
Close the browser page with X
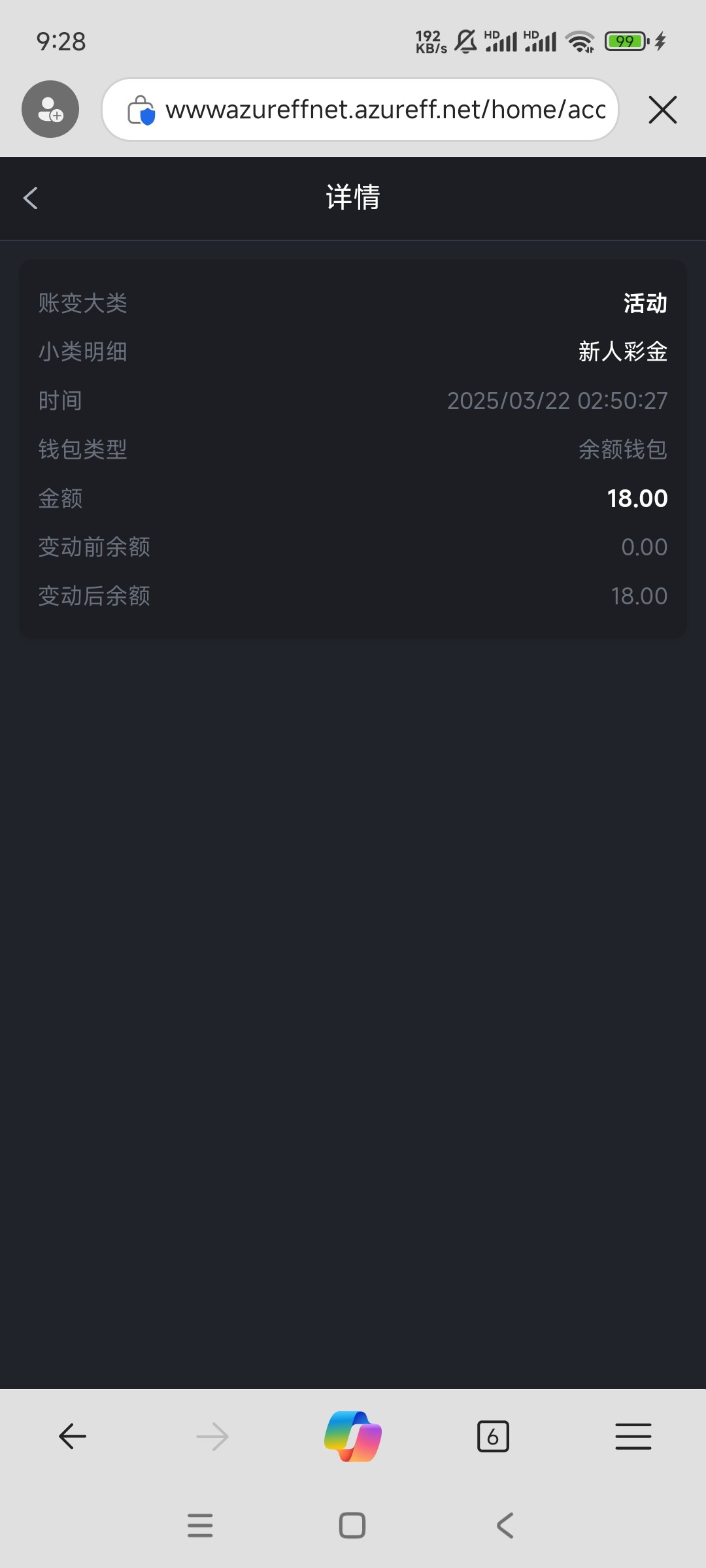[x=662, y=109]
